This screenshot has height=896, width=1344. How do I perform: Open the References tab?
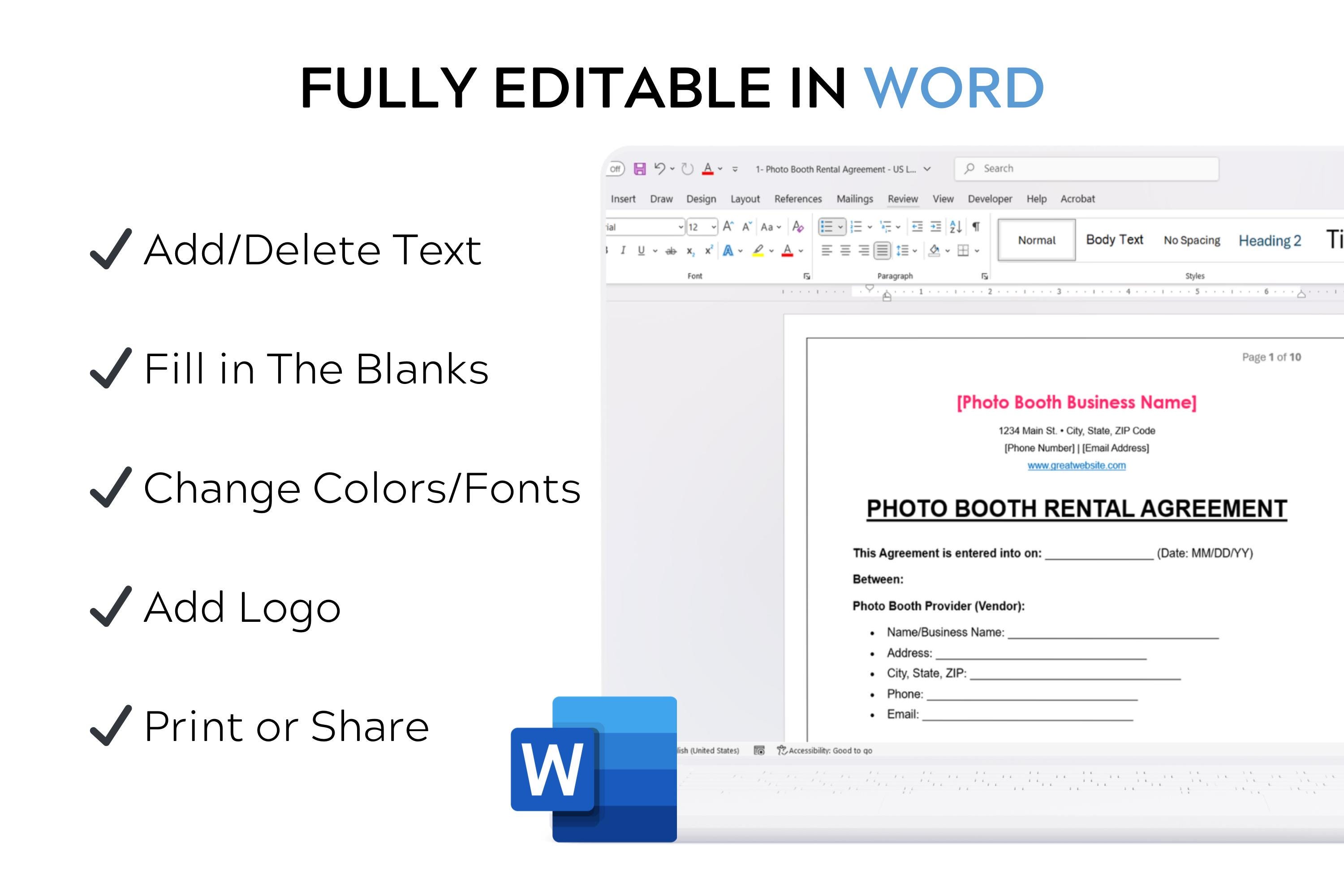[798, 199]
